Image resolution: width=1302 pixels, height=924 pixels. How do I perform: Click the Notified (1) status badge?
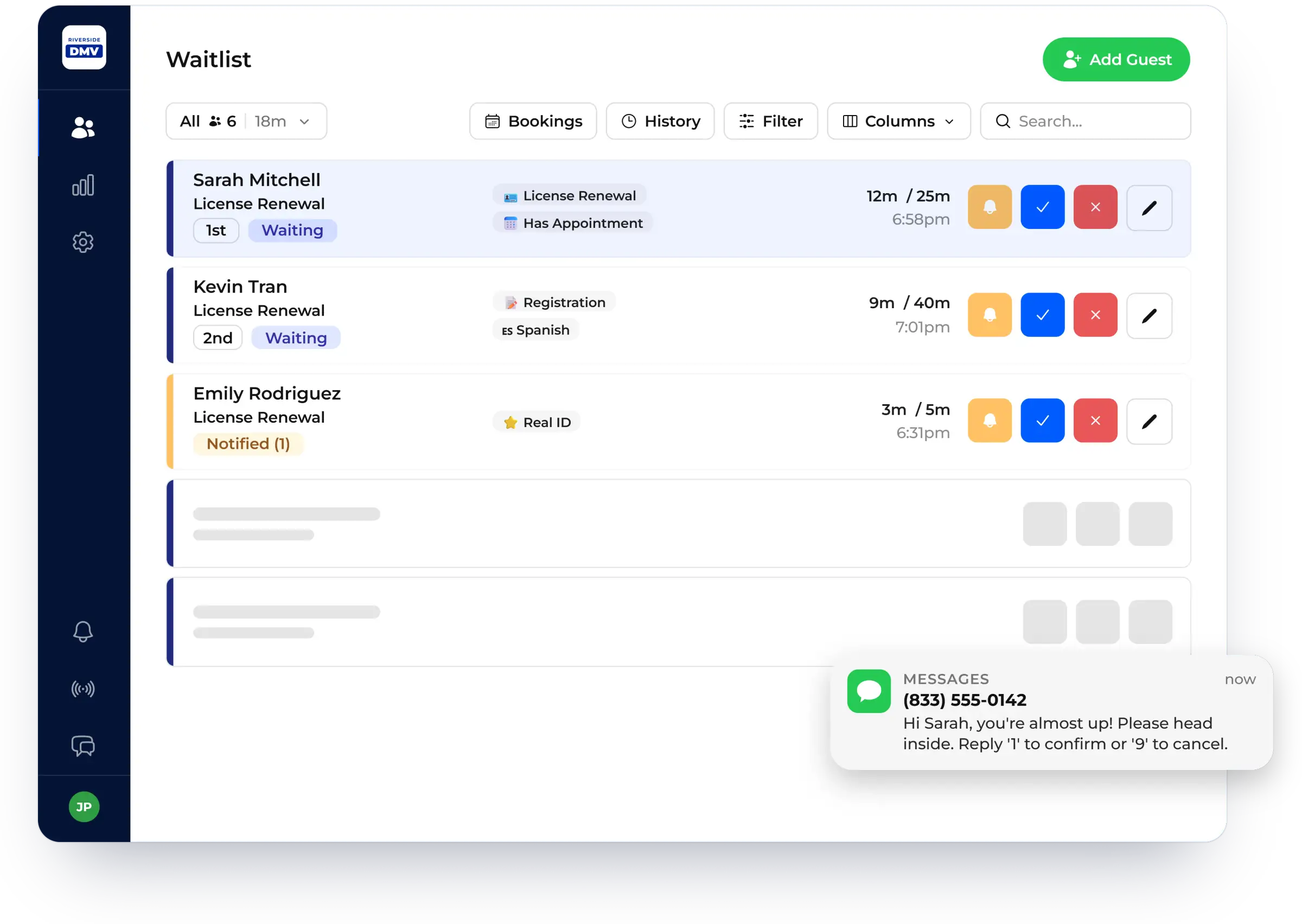248,444
